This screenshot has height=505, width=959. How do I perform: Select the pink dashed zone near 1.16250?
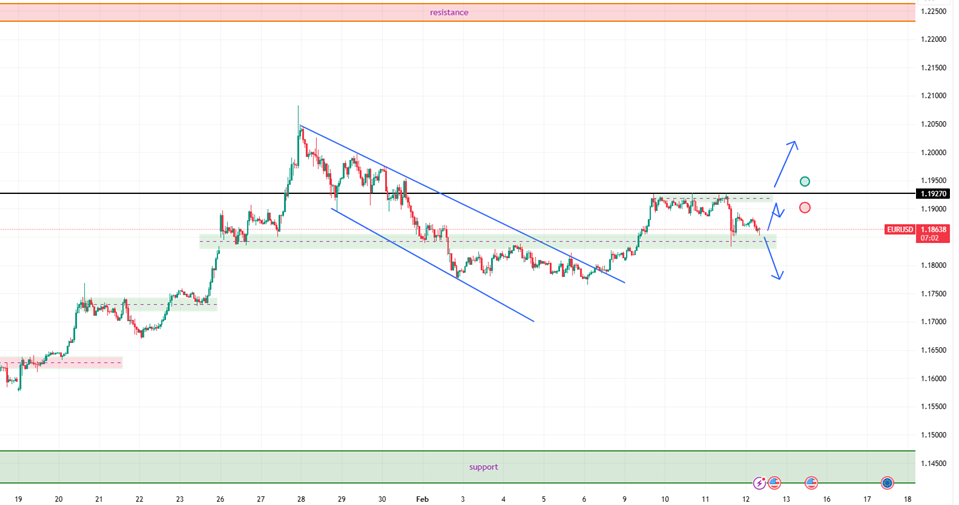pyautogui.click(x=61, y=363)
